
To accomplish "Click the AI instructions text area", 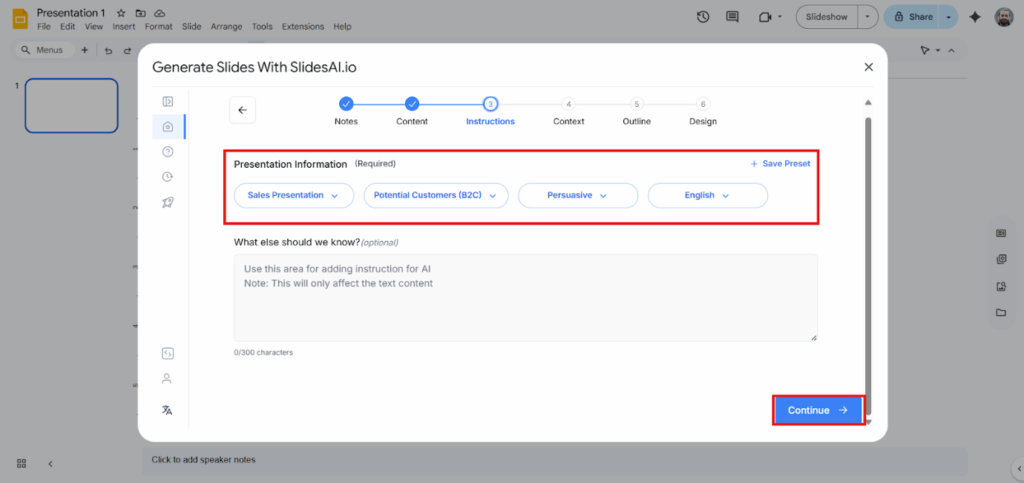I will [x=525, y=297].
